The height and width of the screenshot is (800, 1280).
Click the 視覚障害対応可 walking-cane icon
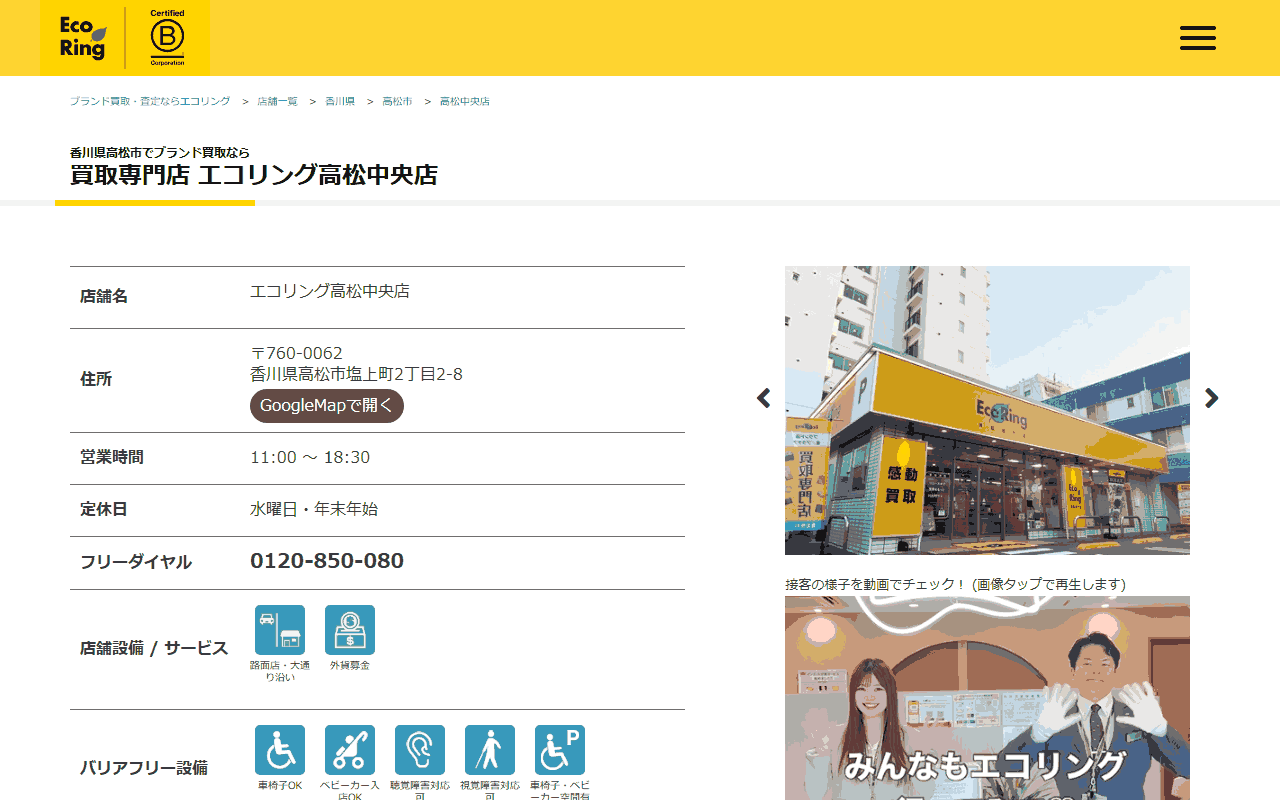click(490, 750)
